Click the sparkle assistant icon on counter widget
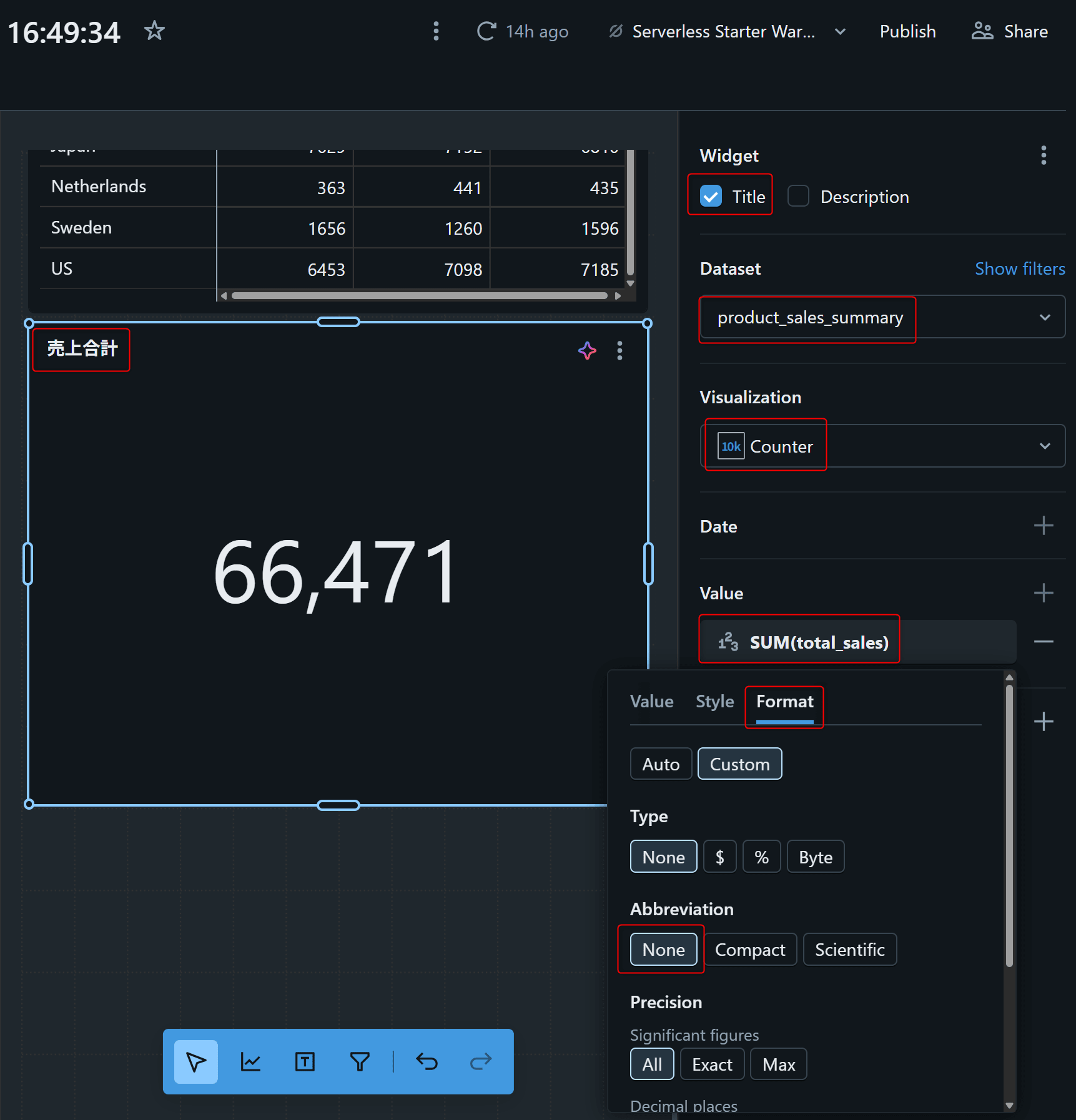The width and height of the screenshot is (1076, 1120). (587, 351)
